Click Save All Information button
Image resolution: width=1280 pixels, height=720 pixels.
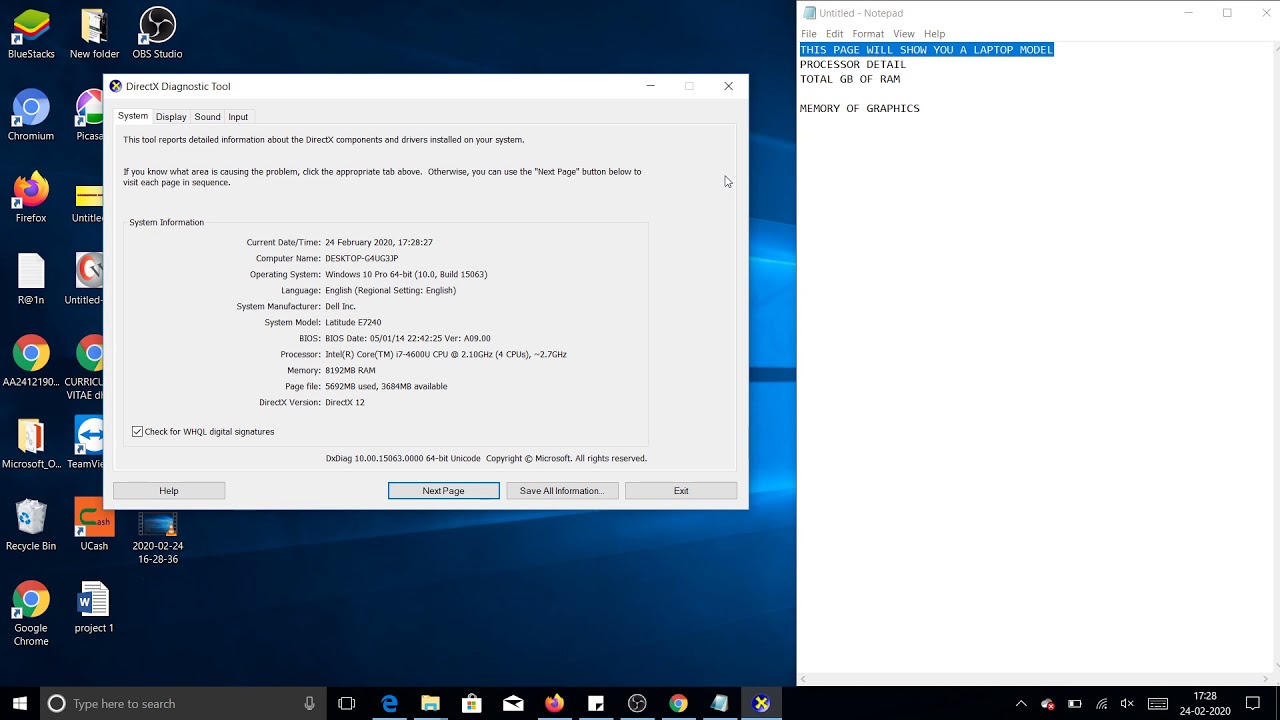562,491
